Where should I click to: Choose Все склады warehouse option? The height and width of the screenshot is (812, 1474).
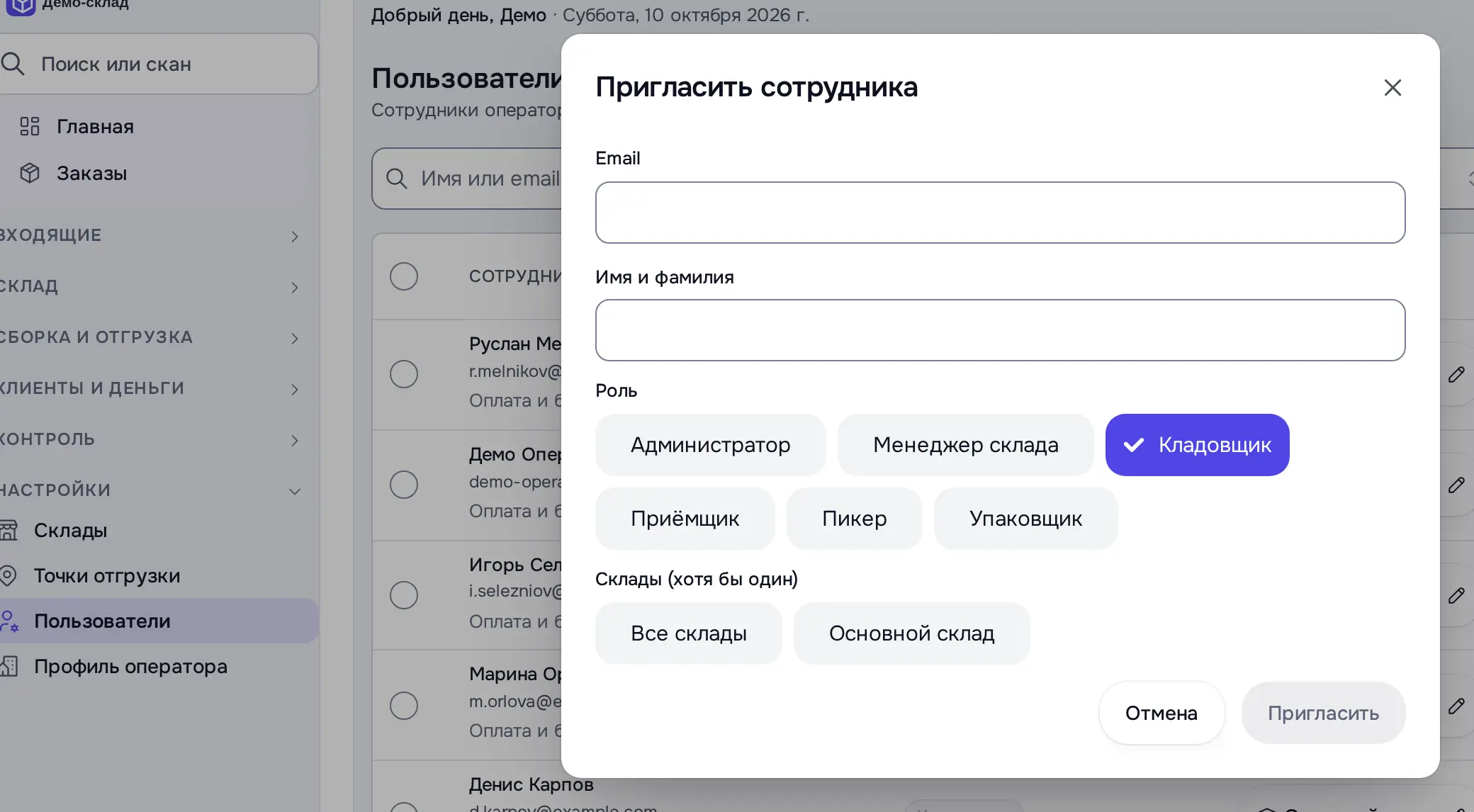click(x=688, y=633)
